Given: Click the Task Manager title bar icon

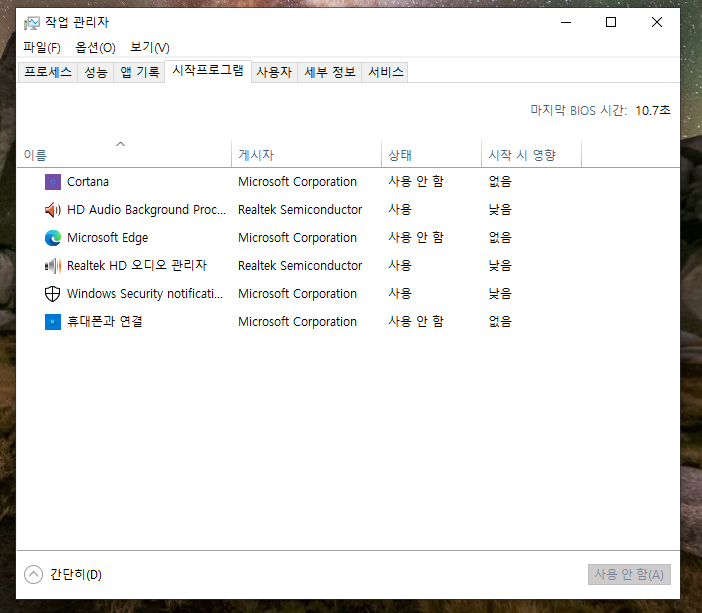Looking at the screenshot, I should pyautogui.click(x=32, y=22).
